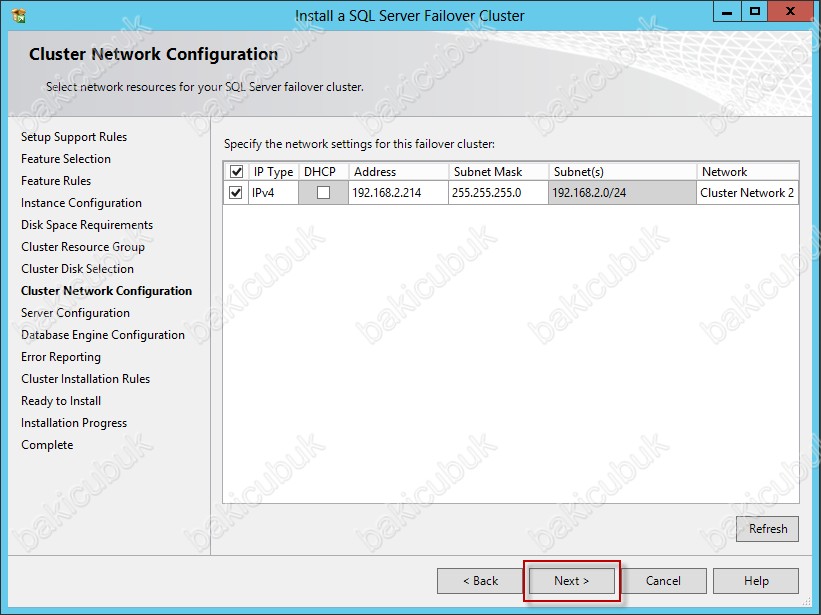Sort by the IP Type column header
Screen dimensions: 821x615
click(273, 172)
